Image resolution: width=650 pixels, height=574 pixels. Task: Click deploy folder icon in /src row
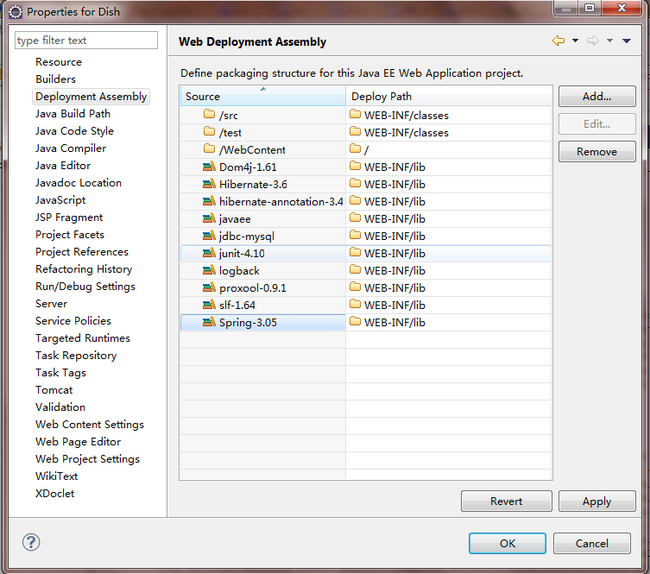(x=355, y=114)
